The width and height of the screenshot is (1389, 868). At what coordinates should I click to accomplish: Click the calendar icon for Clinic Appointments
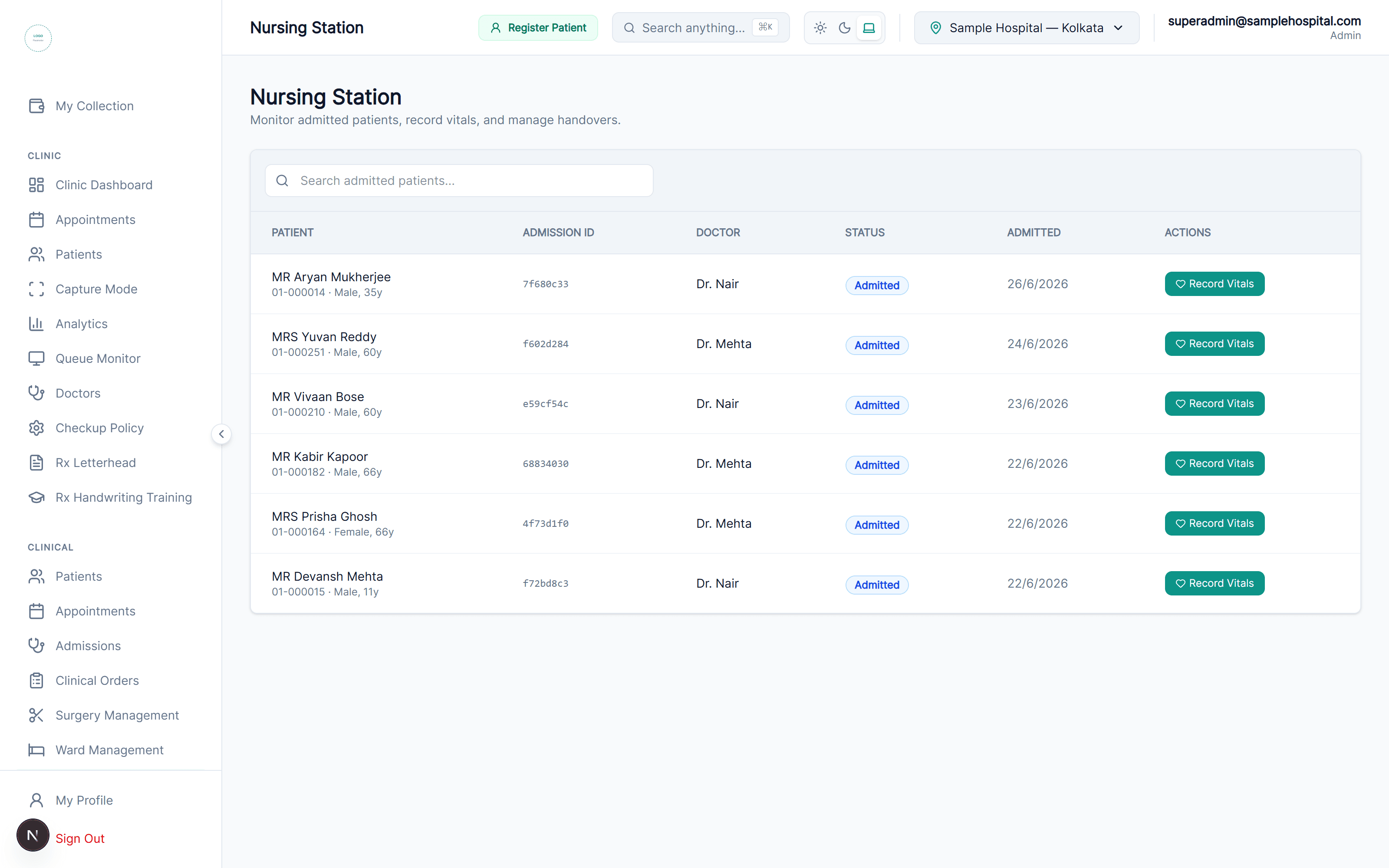click(x=36, y=220)
